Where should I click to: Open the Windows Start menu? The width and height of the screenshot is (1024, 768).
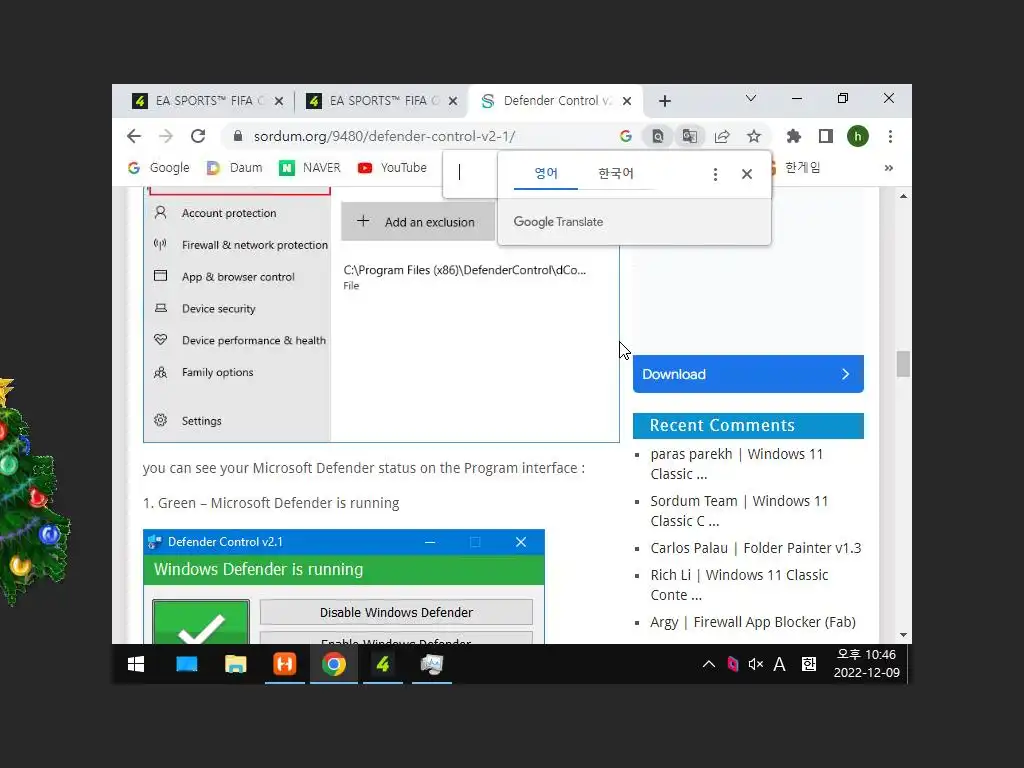click(x=136, y=664)
